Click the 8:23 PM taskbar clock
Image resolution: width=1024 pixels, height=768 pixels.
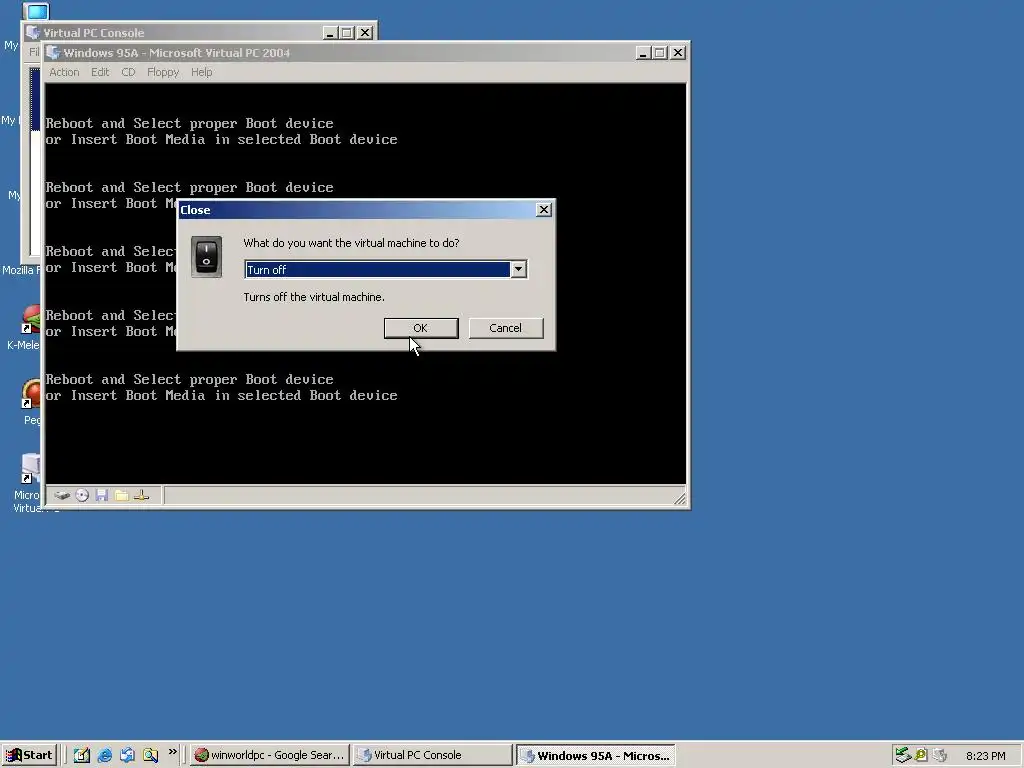tap(985, 756)
